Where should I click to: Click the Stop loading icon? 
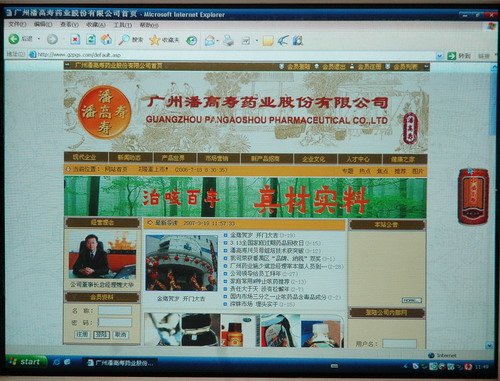pyautogui.click(x=75, y=40)
